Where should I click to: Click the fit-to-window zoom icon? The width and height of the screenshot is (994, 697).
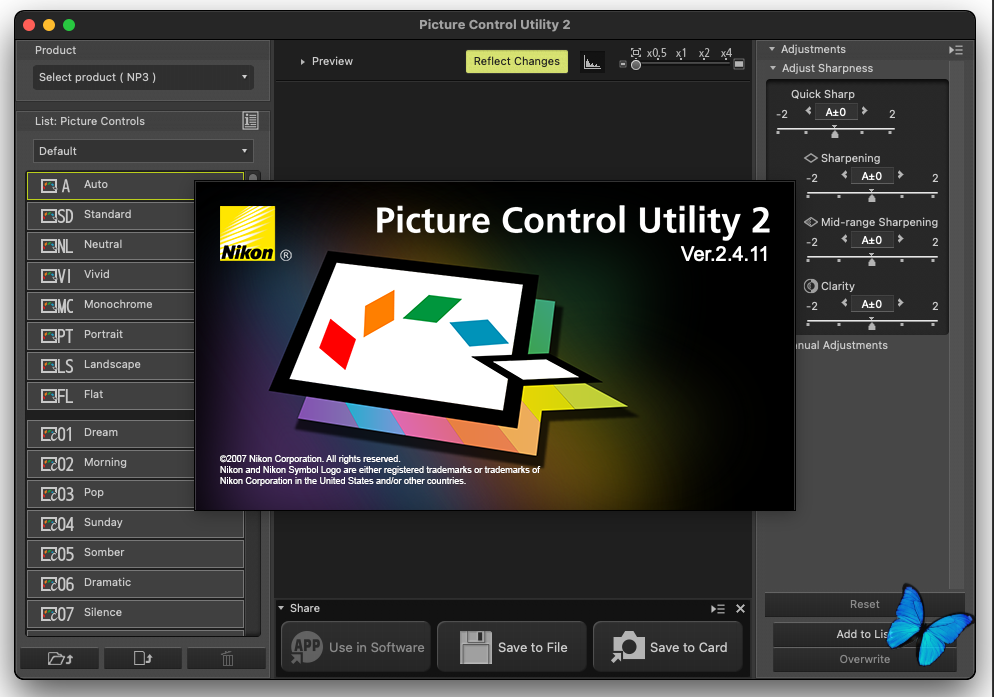636,52
